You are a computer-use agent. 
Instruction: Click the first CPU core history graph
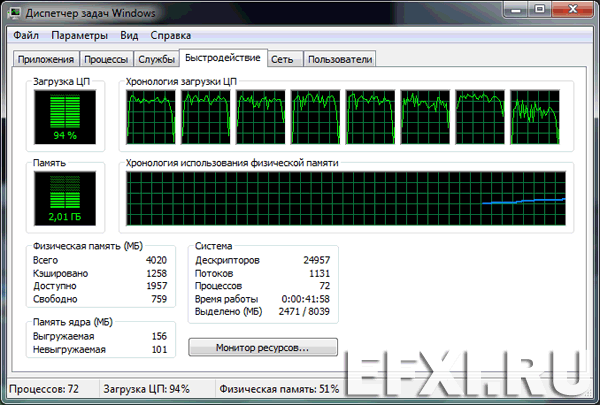(151, 117)
